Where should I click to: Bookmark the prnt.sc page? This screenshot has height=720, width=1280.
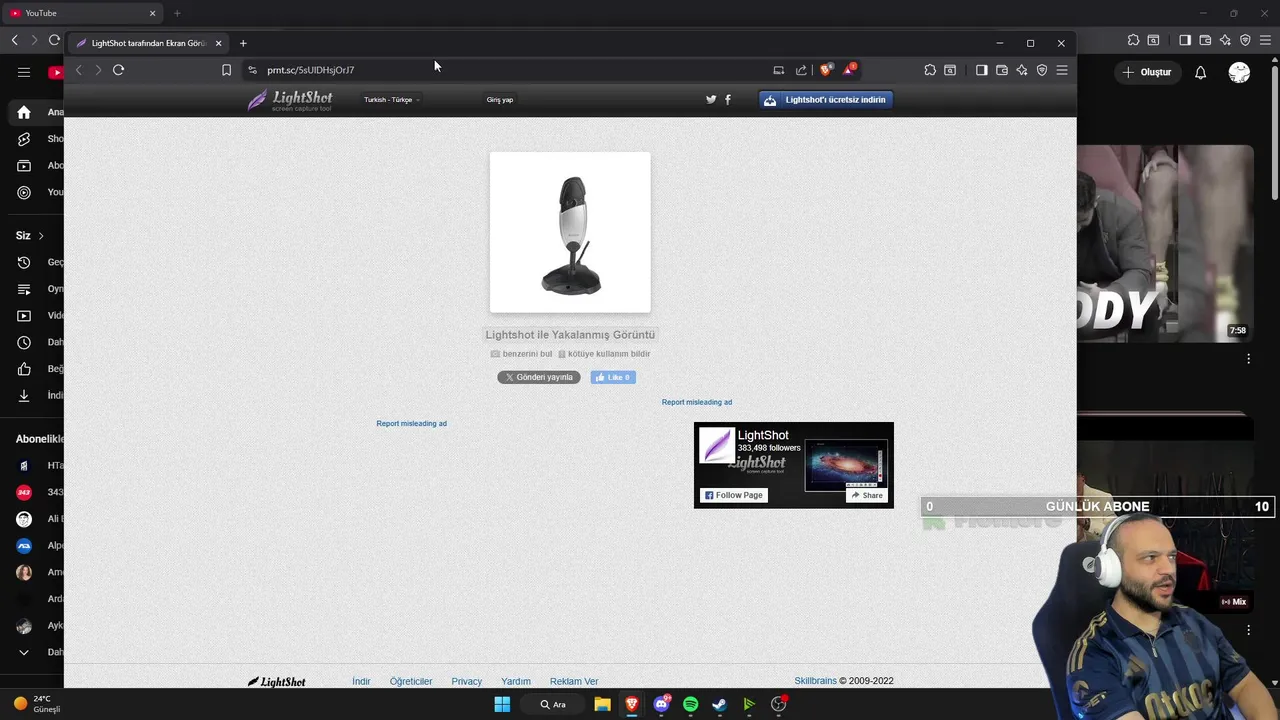(226, 70)
